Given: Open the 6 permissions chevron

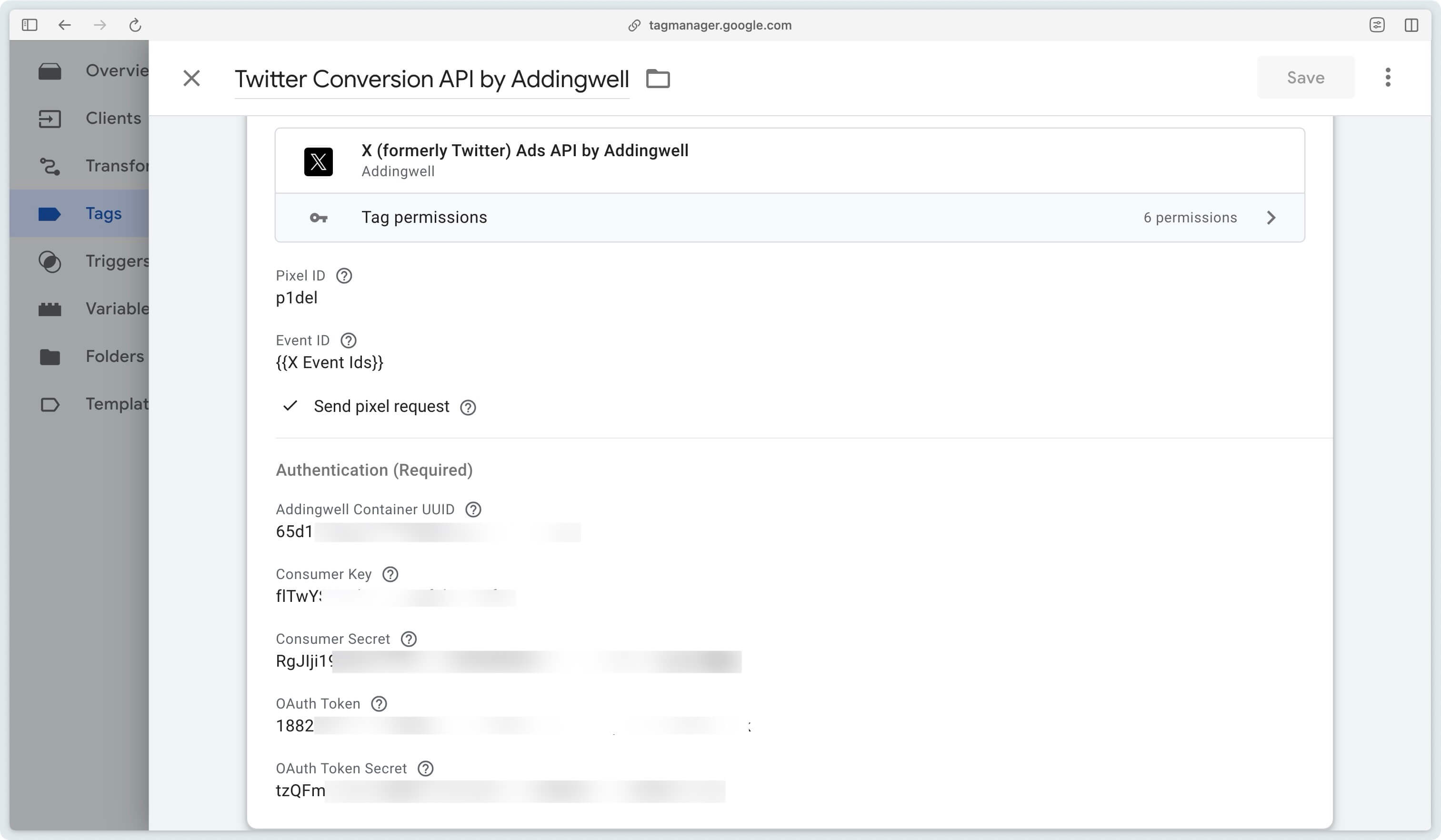Looking at the screenshot, I should pos(1271,218).
